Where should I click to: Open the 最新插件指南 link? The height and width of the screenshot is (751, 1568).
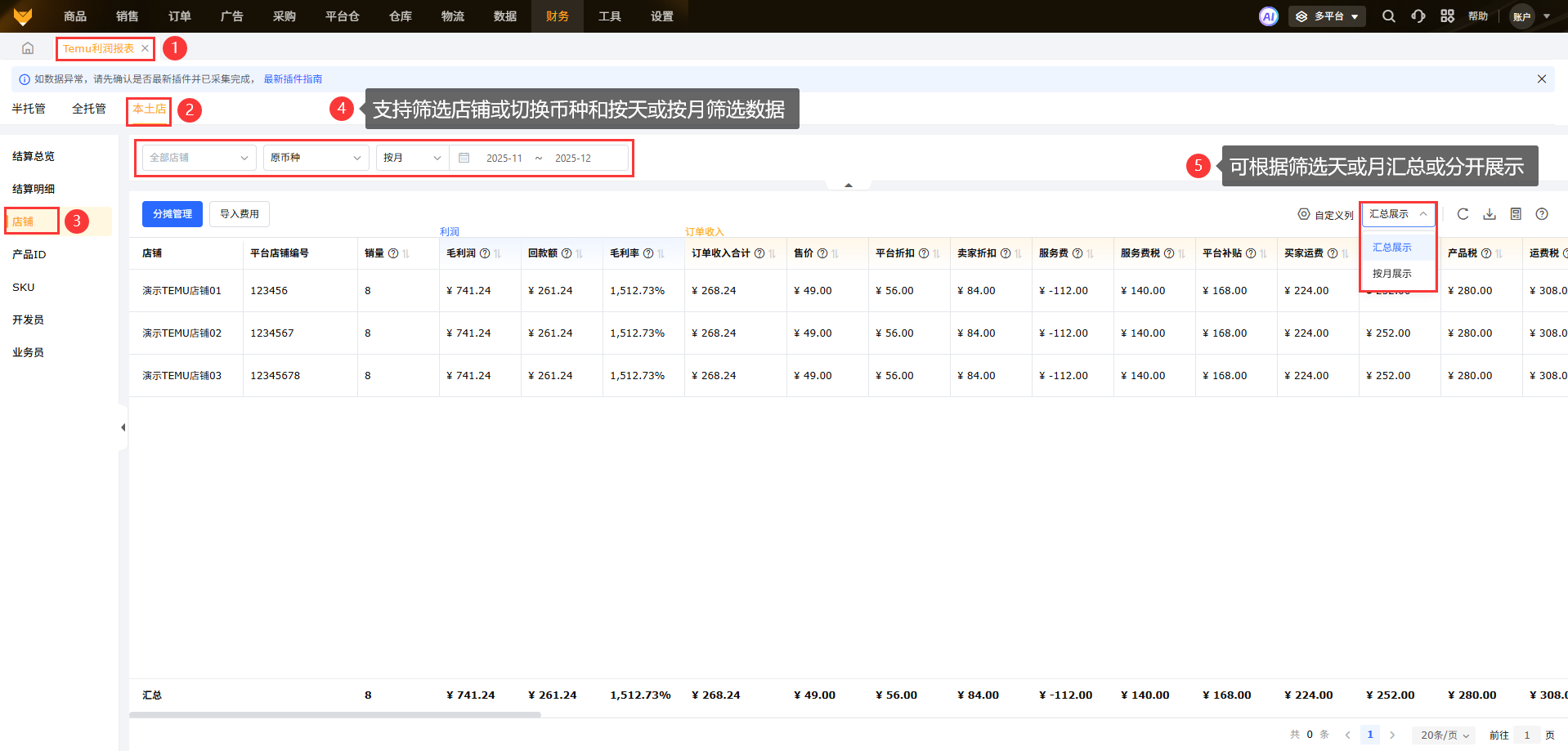293,79
